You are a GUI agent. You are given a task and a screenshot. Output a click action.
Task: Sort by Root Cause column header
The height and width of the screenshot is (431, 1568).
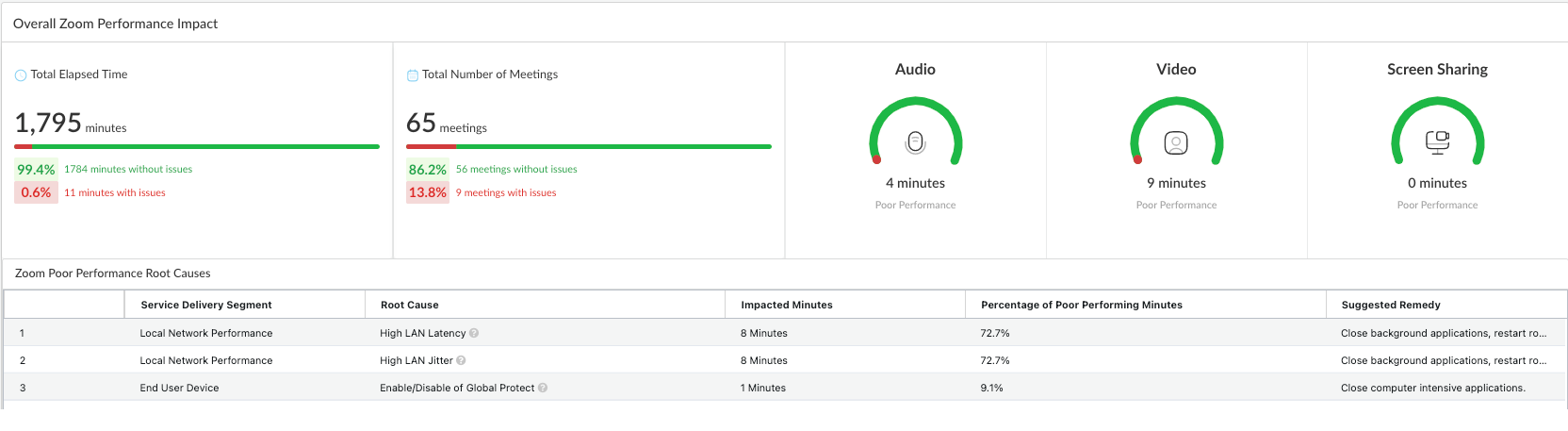pos(410,305)
